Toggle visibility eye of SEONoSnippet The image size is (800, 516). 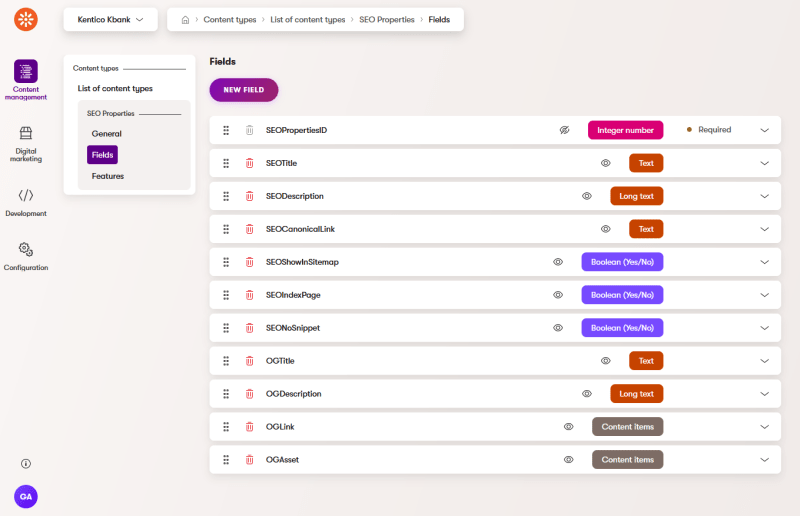[x=558, y=328]
